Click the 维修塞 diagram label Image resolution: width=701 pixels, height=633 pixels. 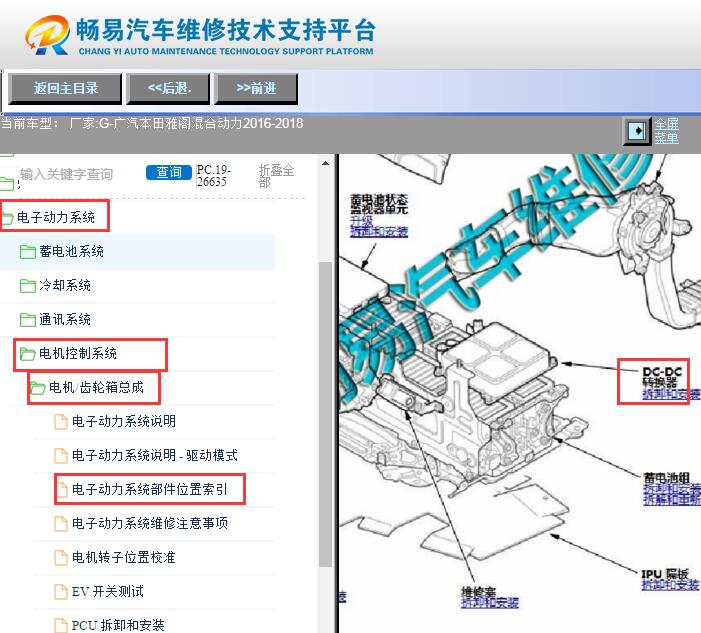[x=478, y=592]
